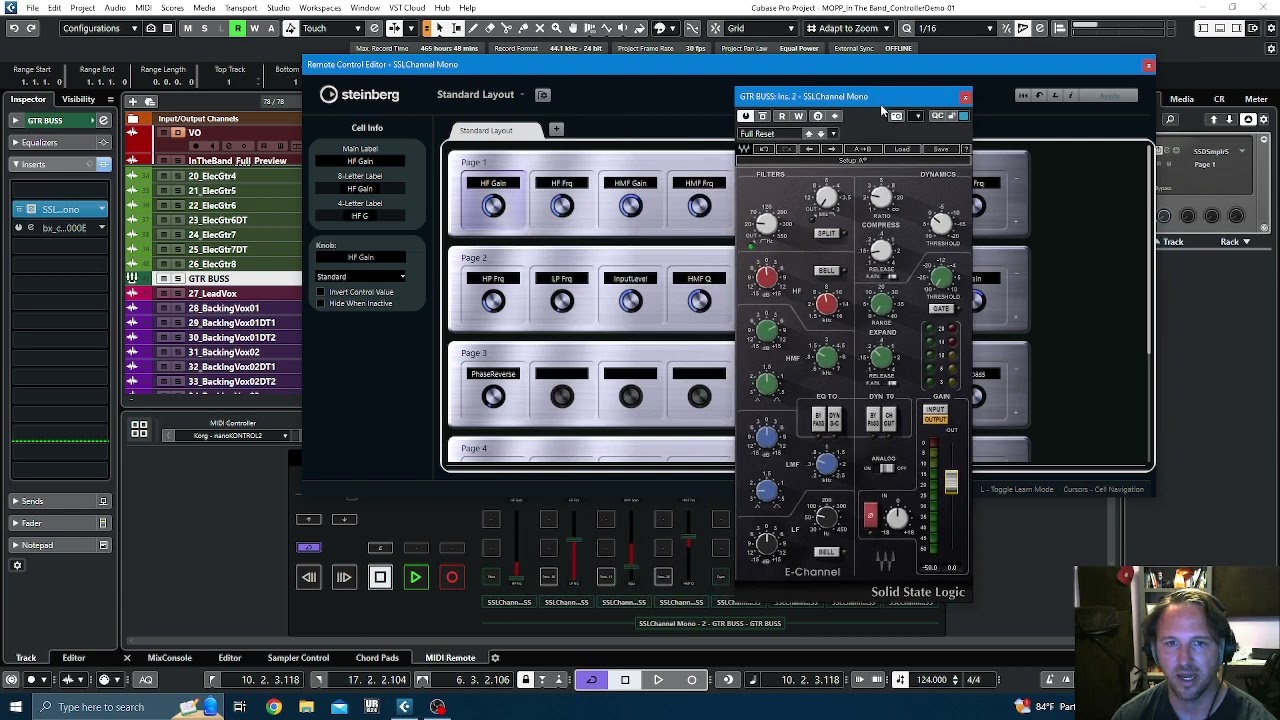This screenshot has height=720, width=1280.
Task: Add a new layout with the plus button
Action: (556, 129)
